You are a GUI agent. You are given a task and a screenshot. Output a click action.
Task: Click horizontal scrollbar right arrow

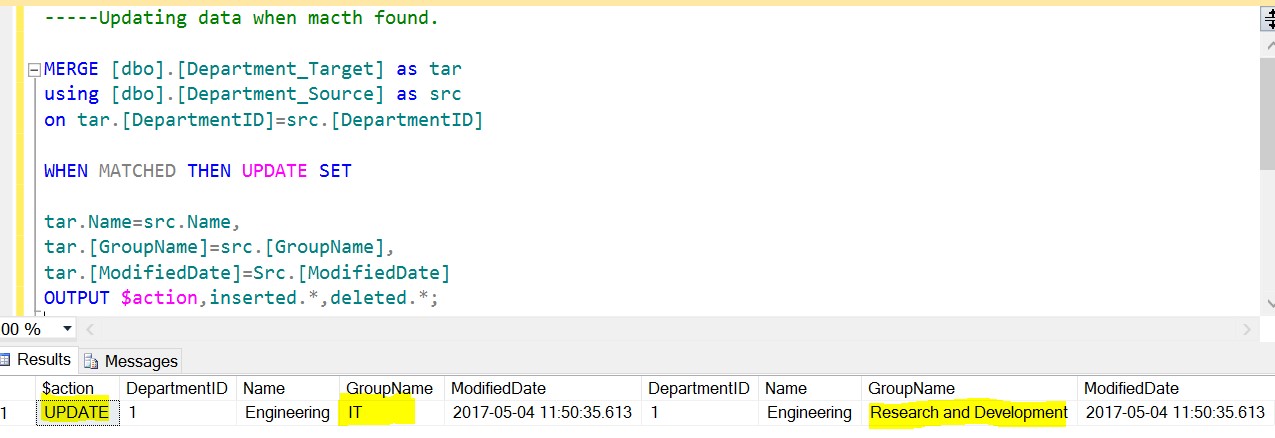[1247, 329]
